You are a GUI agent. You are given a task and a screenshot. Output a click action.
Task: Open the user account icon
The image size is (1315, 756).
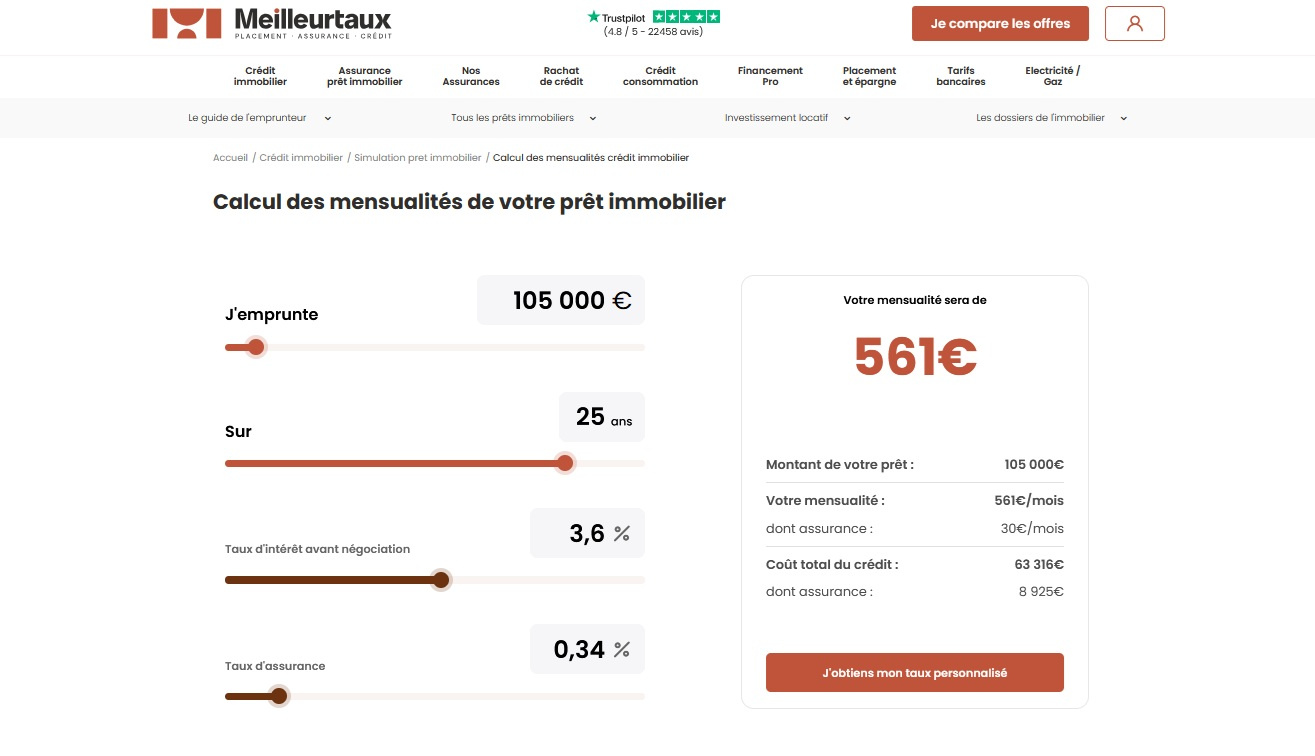point(1134,23)
